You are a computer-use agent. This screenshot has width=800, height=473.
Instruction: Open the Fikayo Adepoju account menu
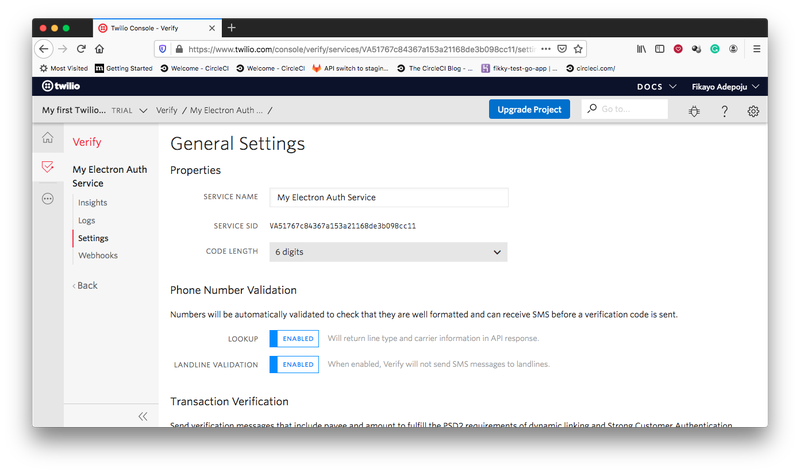pos(725,87)
